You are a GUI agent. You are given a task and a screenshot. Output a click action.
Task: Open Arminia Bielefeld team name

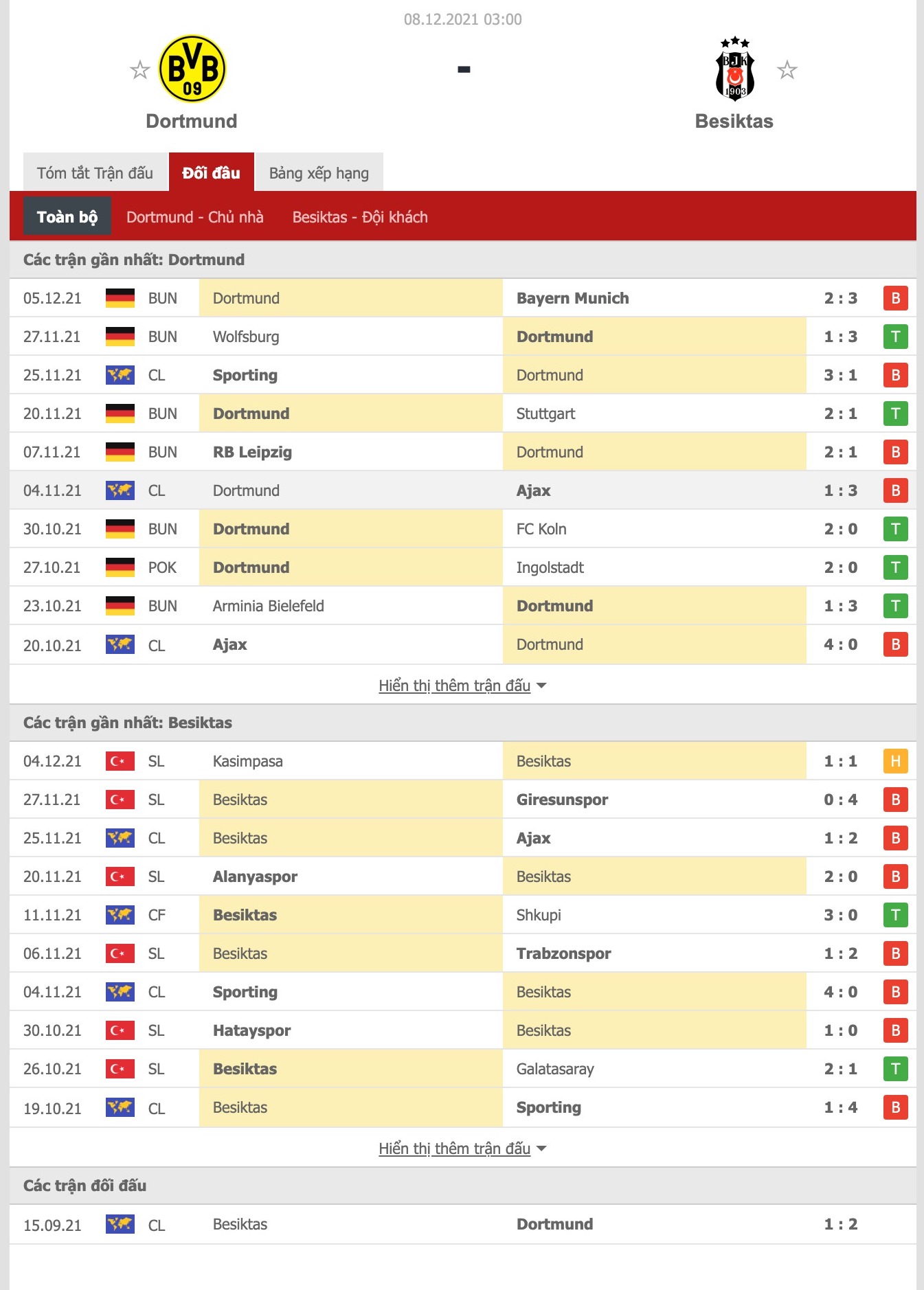click(269, 606)
